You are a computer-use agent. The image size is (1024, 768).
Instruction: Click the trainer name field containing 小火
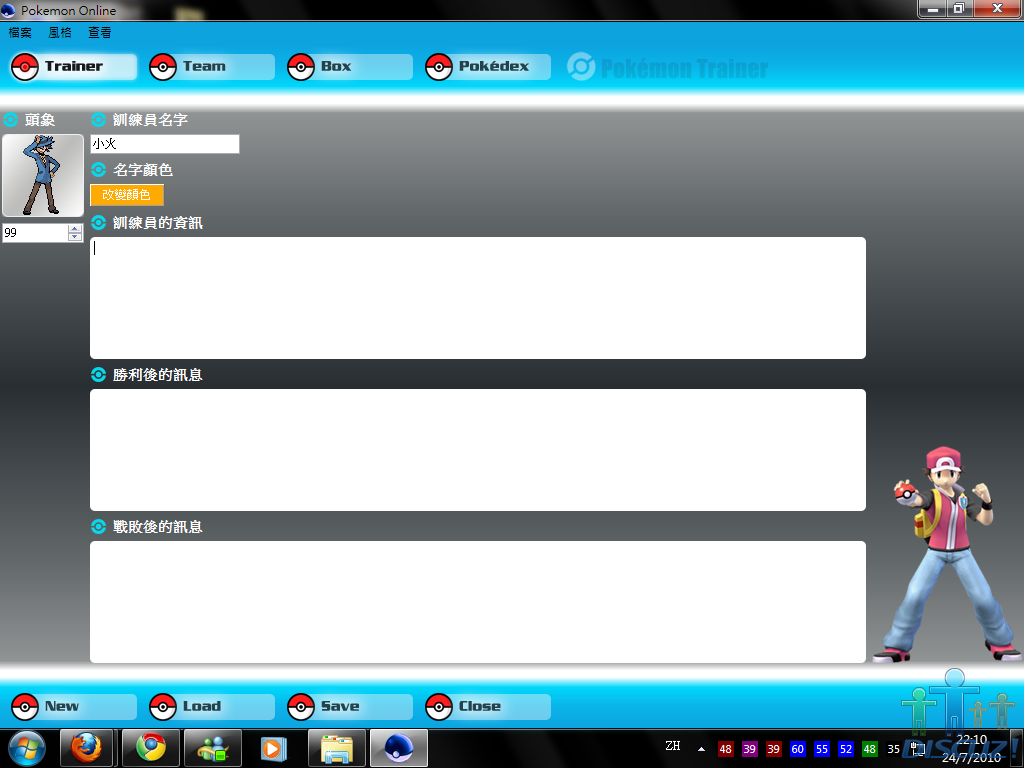point(165,144)
